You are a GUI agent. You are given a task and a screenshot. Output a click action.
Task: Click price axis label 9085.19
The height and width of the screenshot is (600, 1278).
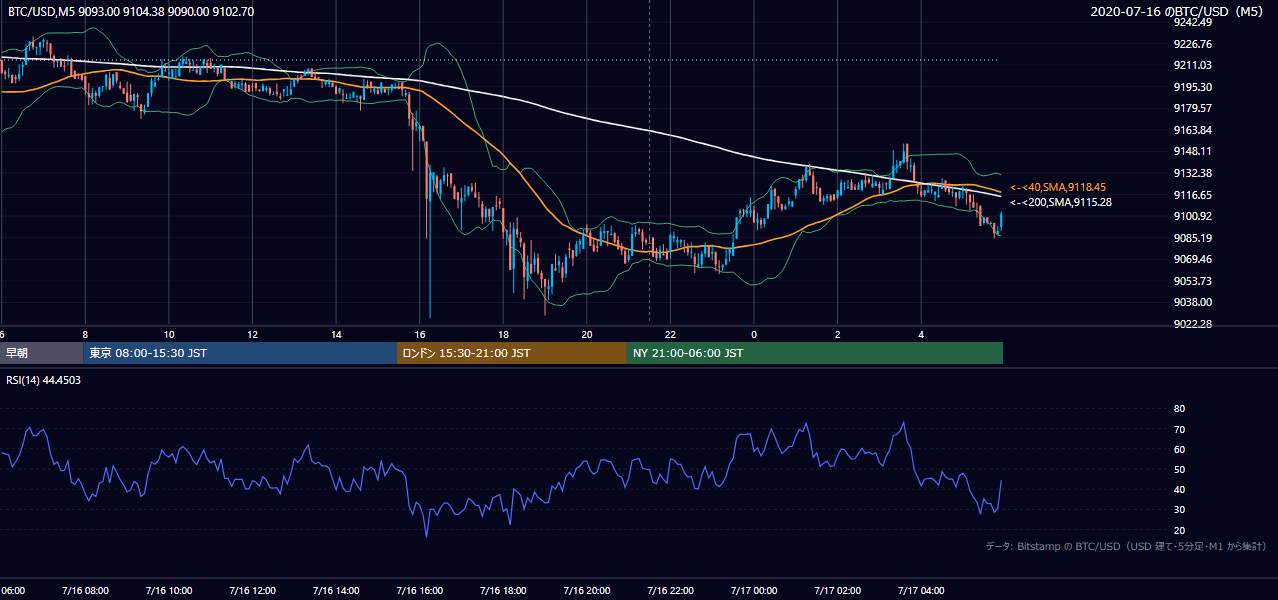(1192, 238)
